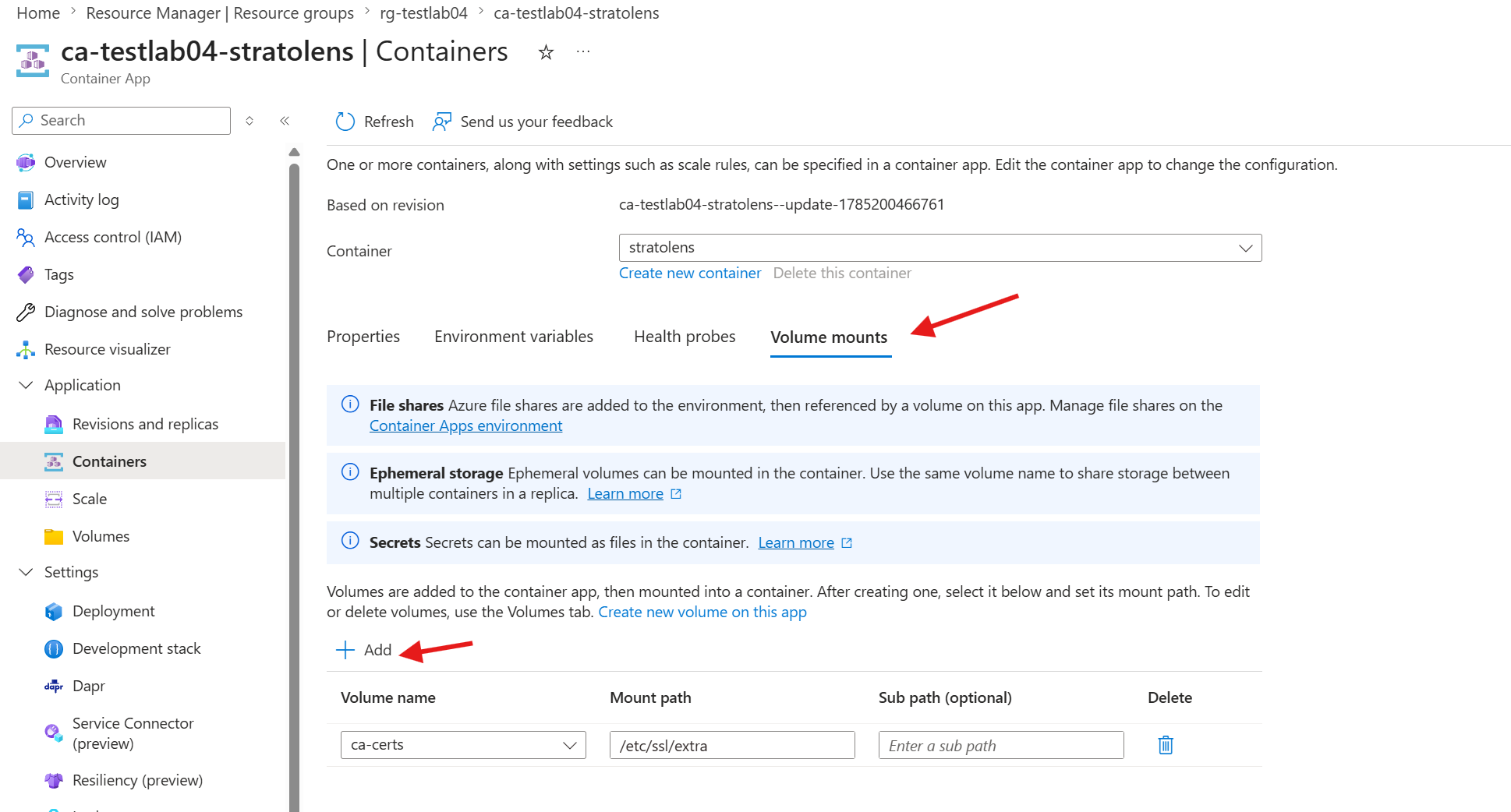This screenshot has width=1511, height=812.
Task: Open rg-testlab04 breadcrumb
Action: coord(423,13)
